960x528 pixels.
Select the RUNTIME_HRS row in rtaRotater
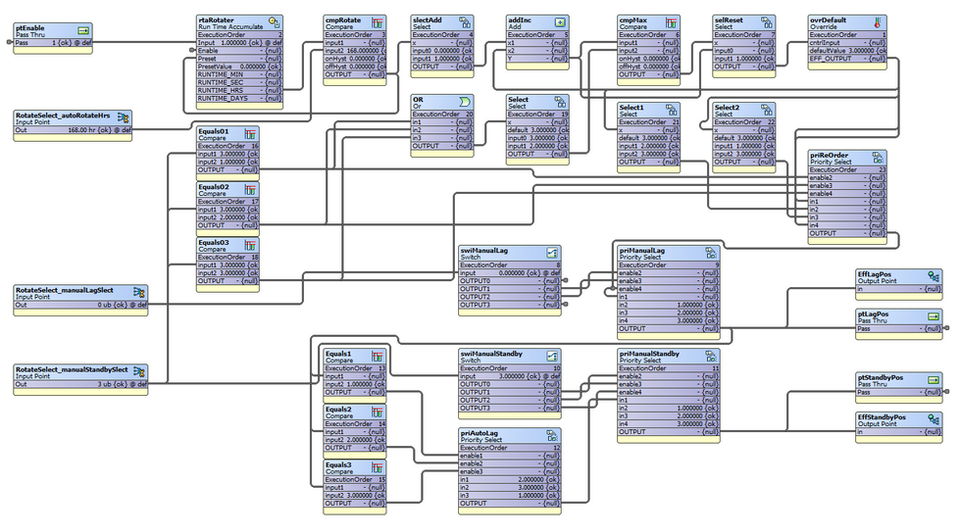tap(239, 90)
